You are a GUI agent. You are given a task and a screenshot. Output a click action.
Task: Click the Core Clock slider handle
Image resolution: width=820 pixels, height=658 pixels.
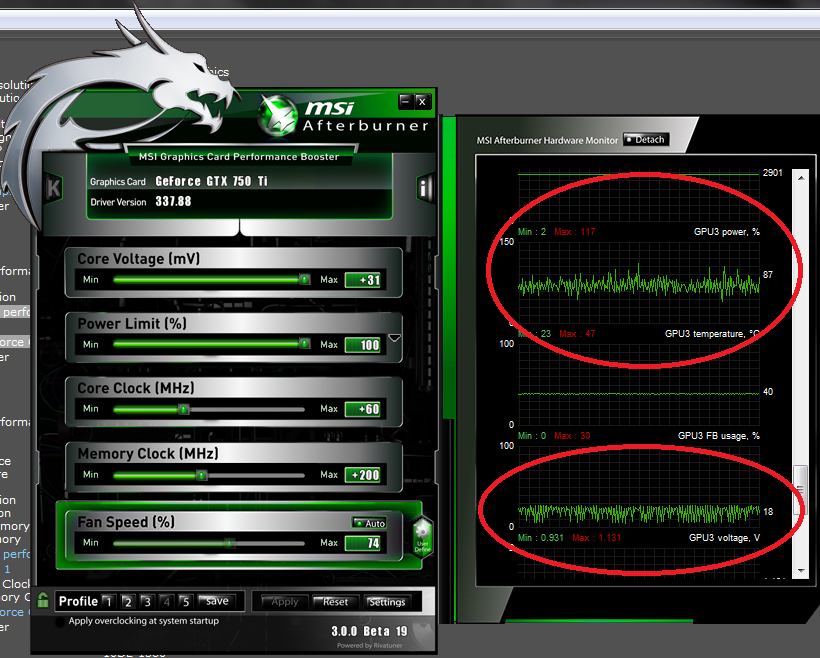coord(184,409)
